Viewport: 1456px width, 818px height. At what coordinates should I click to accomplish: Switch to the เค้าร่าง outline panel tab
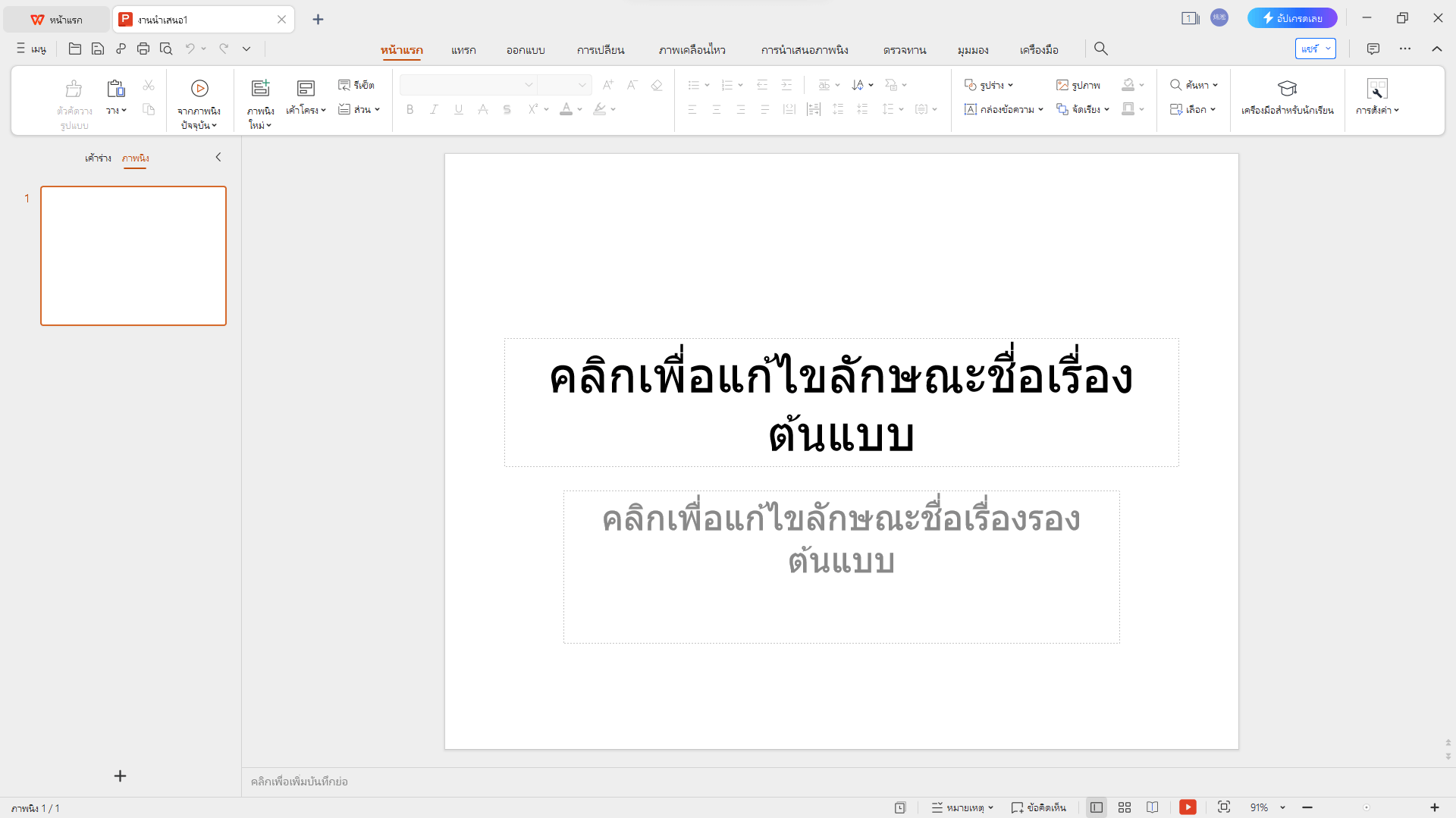(97, 158)
